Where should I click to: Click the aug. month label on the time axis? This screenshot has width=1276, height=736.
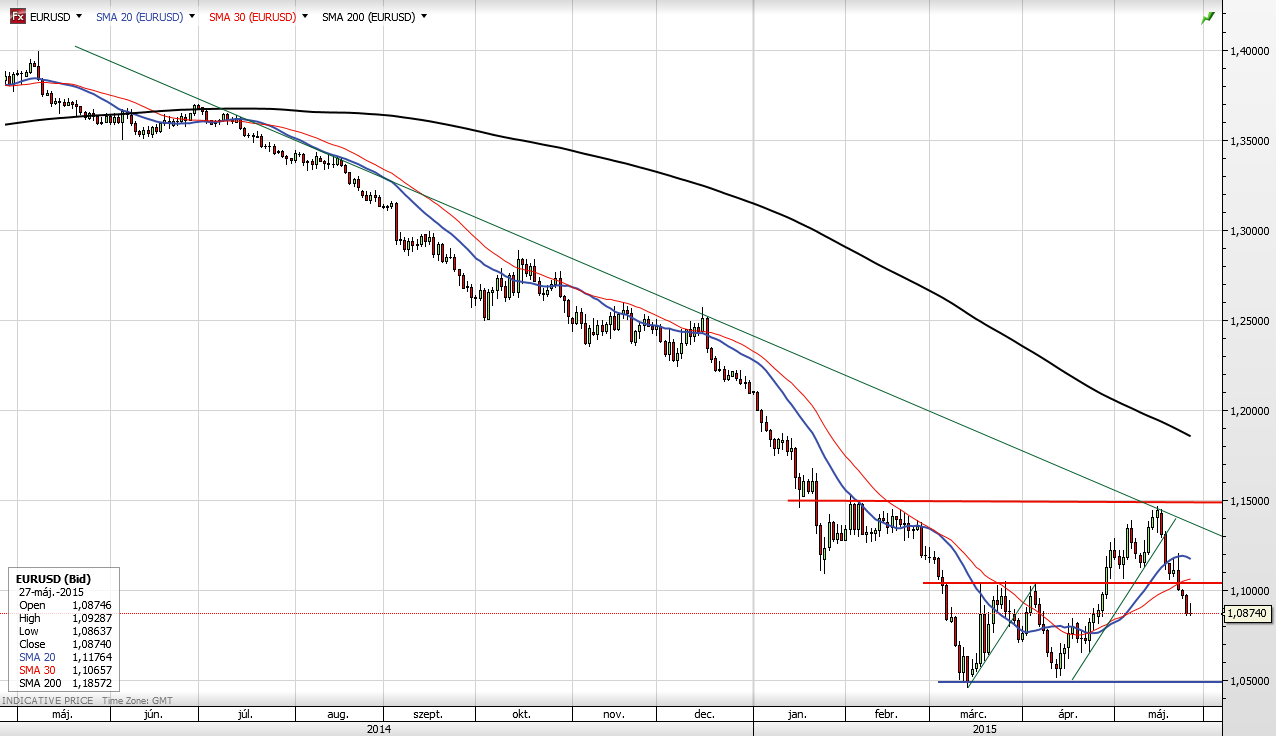pyautogui.click(x=337, y=715)
